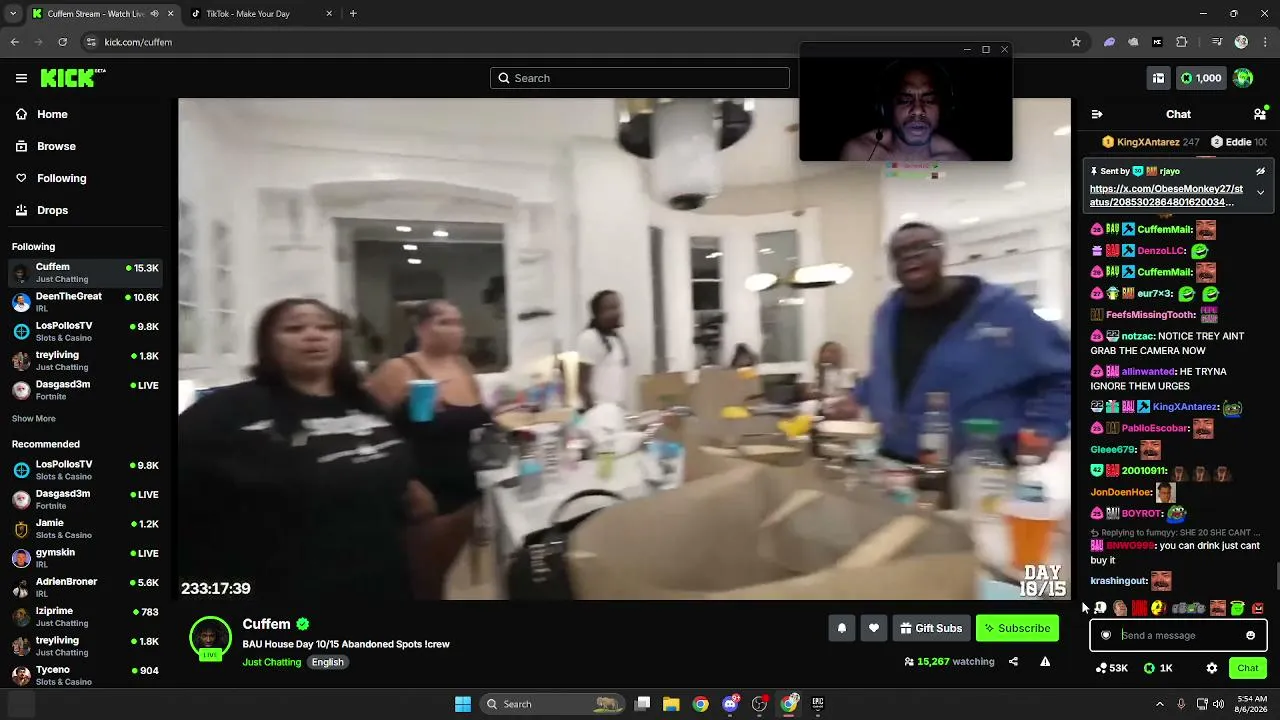Subscribe to Cuffem's channel
Screen dimensions: 1280x720
tap(1017, 628)
